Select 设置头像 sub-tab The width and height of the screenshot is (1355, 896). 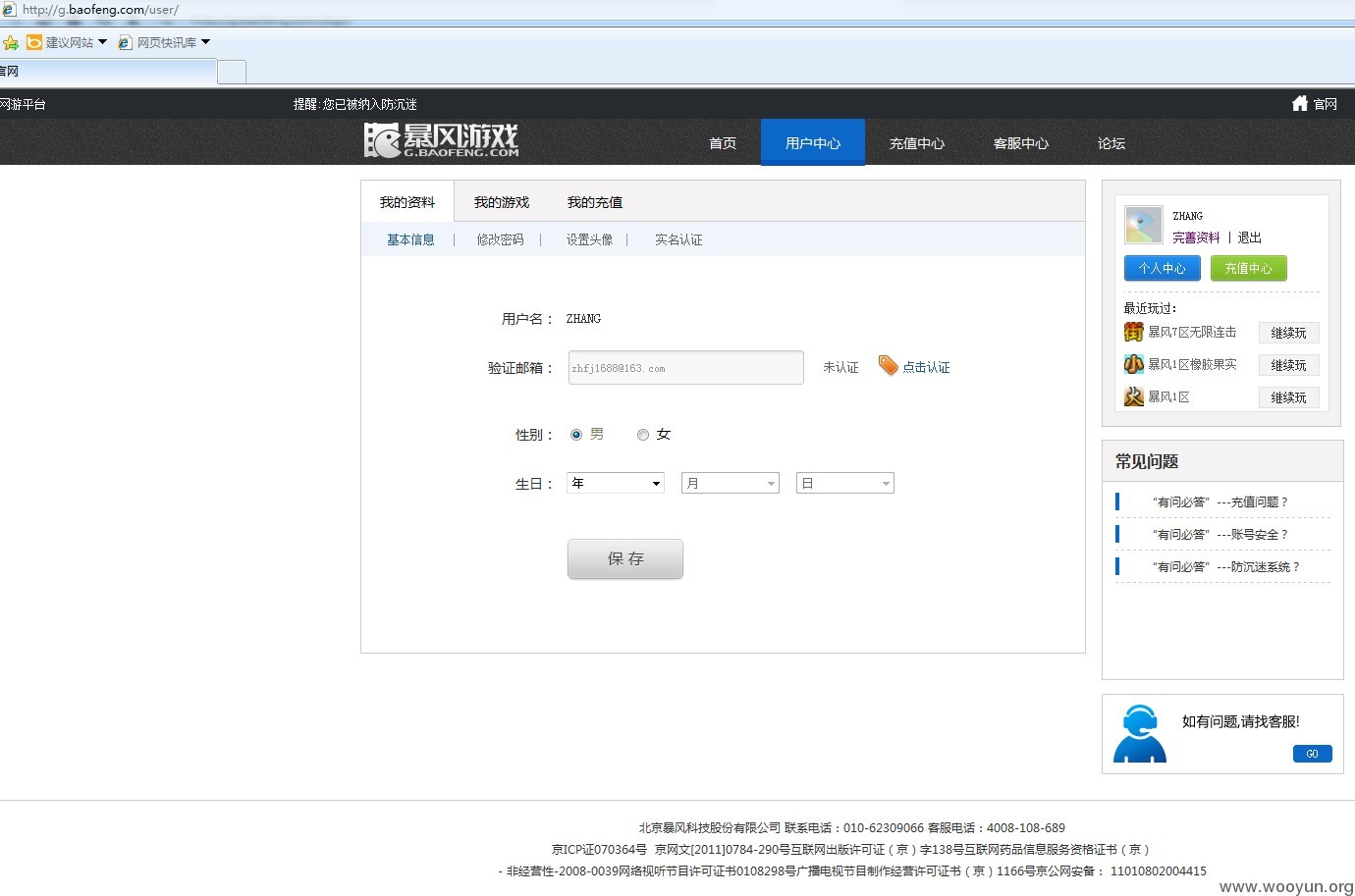click(x=589, y=239)
